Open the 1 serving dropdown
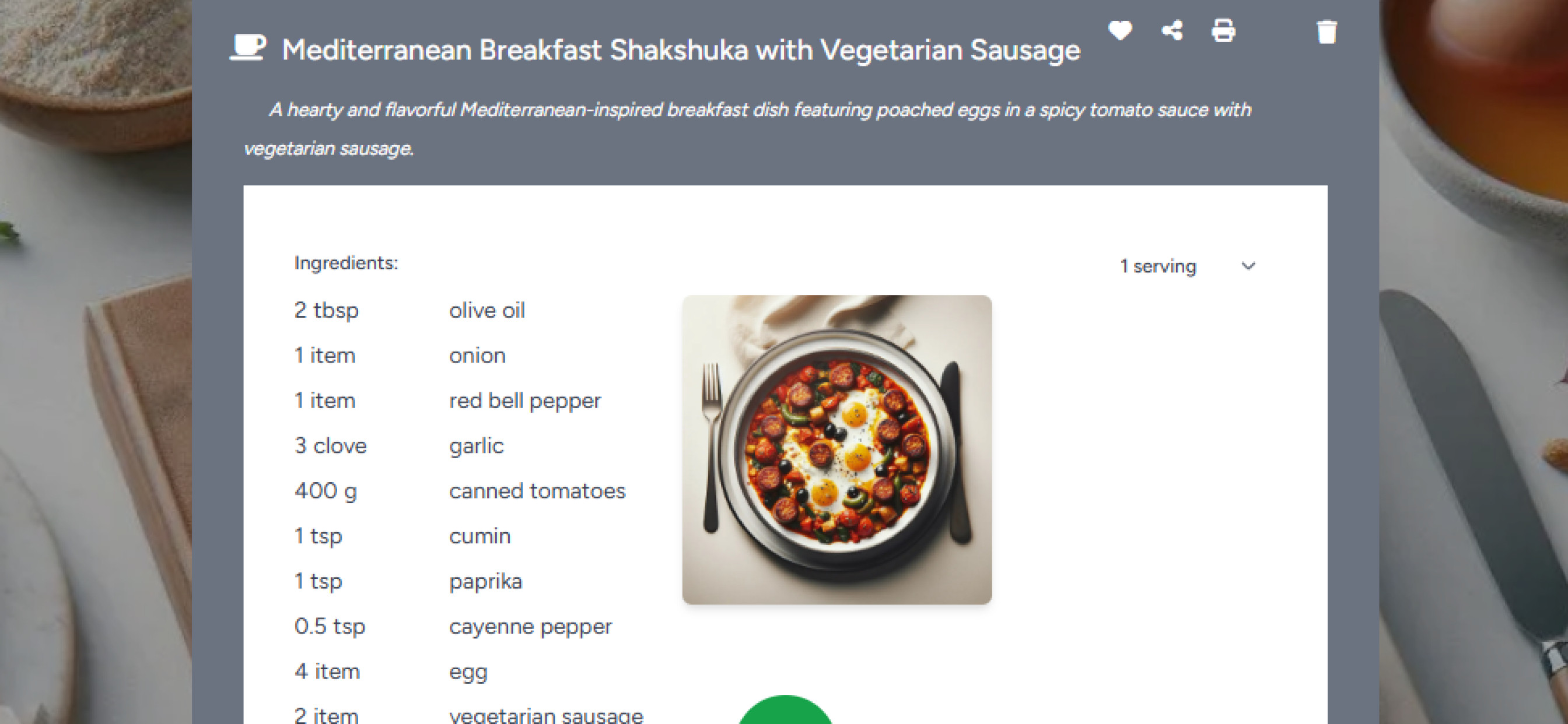 click(1187, 266)
